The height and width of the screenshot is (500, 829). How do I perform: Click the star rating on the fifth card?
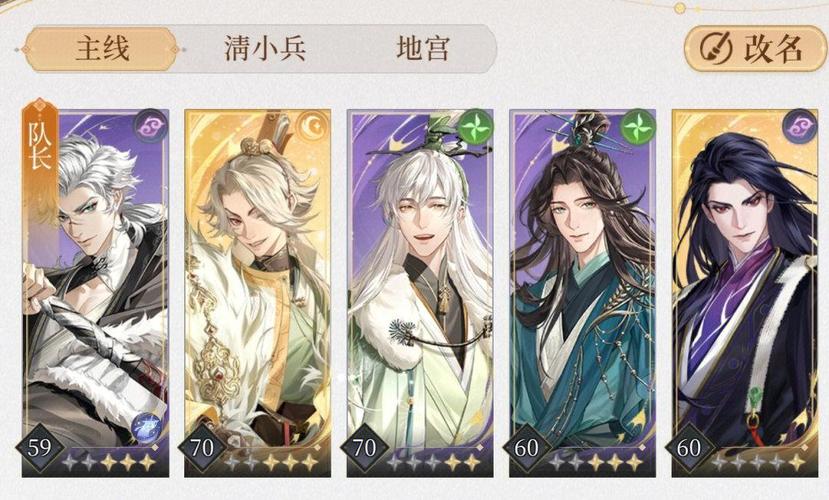click(758, 462)
